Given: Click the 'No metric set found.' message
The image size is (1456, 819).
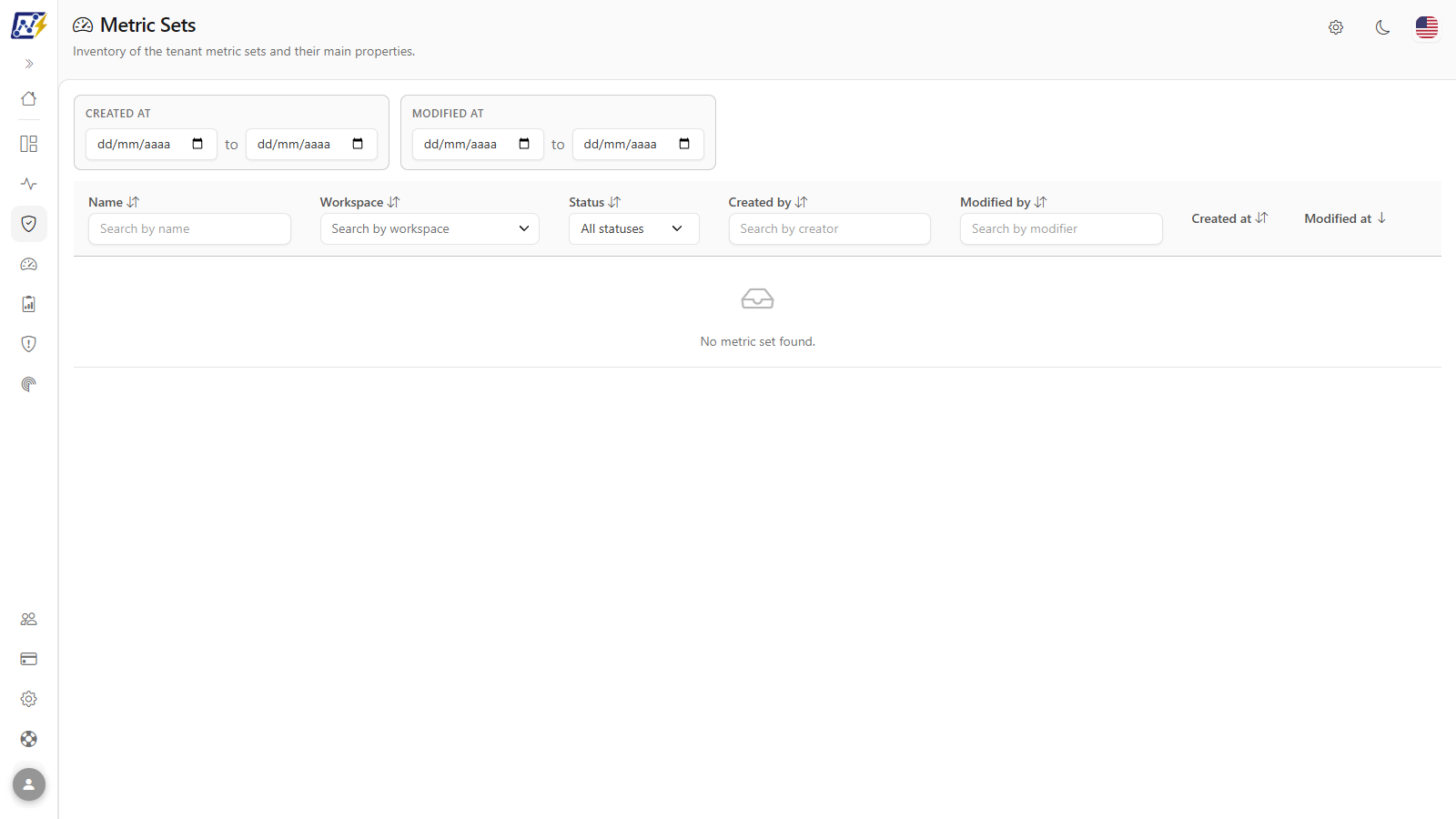Looking at the screenshot, I should point(757,341).
